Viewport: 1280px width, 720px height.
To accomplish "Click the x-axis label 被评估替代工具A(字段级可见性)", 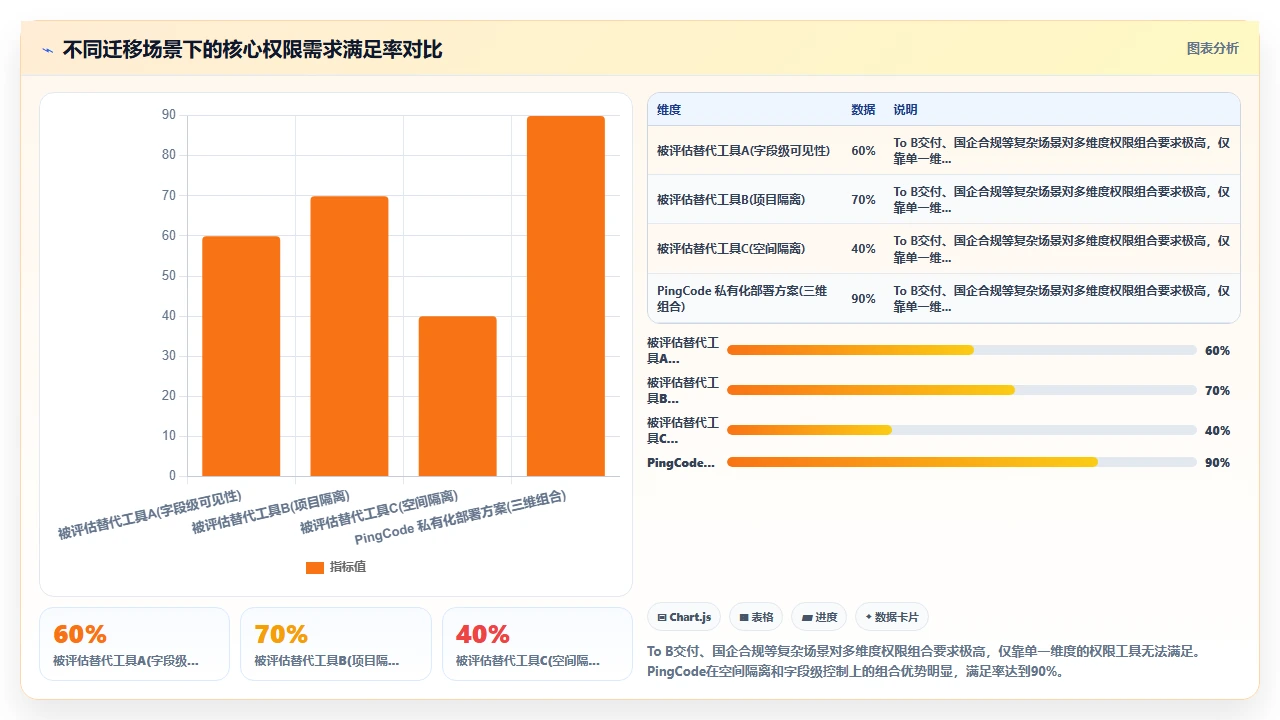I will coord(150,515).
